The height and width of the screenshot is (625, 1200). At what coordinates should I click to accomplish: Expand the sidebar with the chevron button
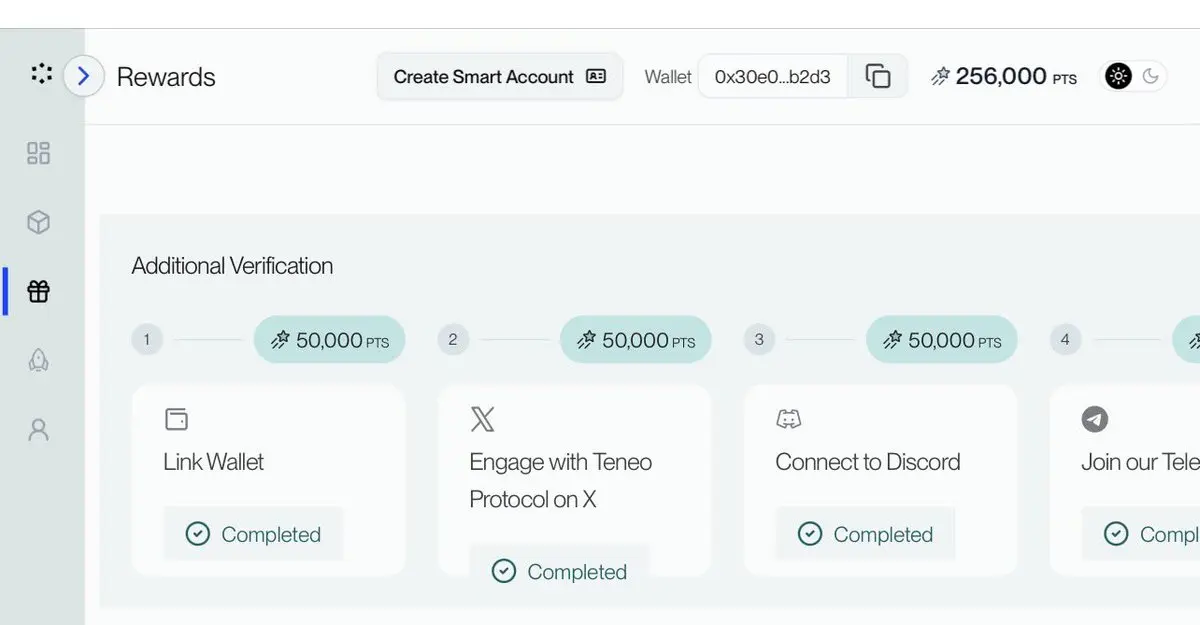pos(84,76)
